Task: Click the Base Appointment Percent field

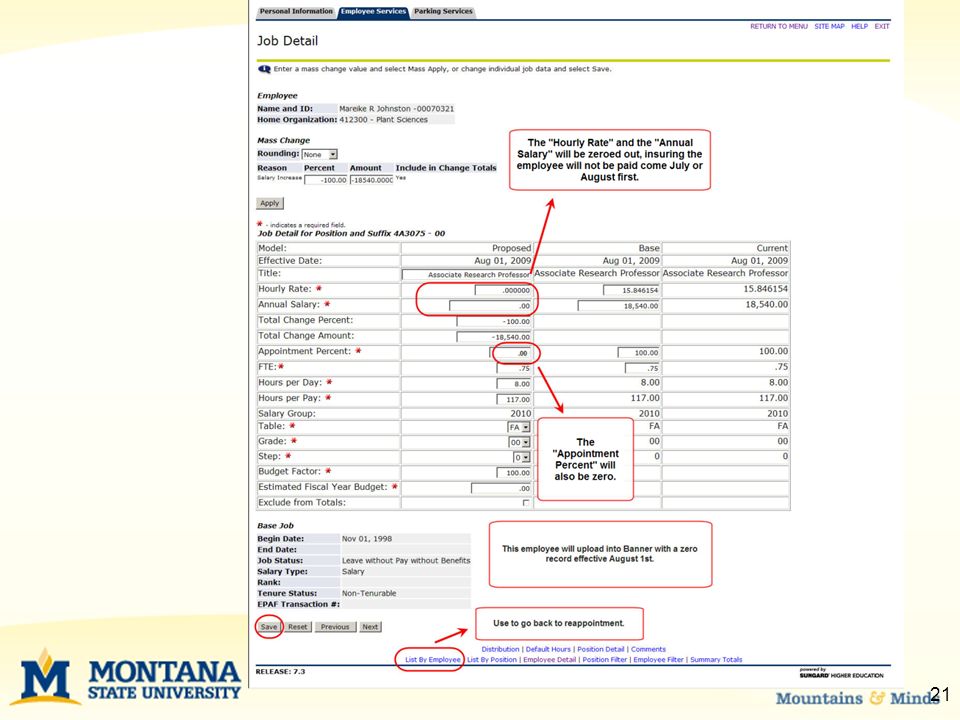Action: 639,353
